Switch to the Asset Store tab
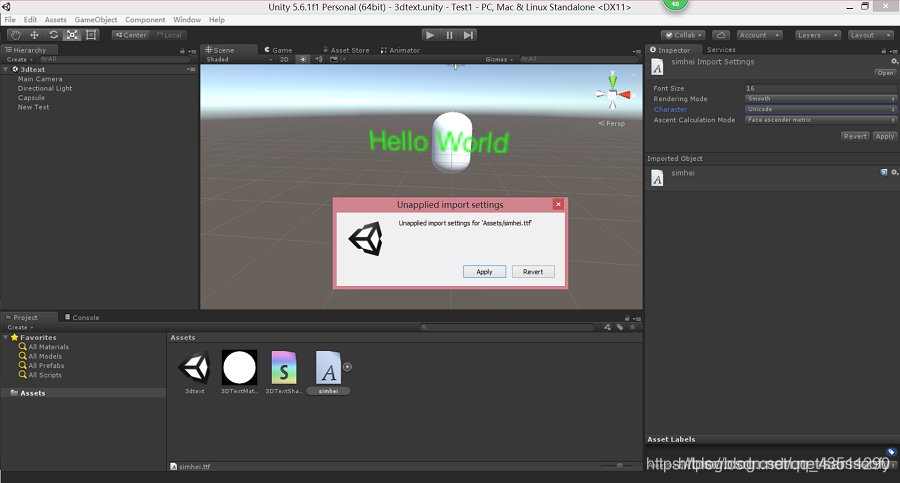 click(347, 50)
